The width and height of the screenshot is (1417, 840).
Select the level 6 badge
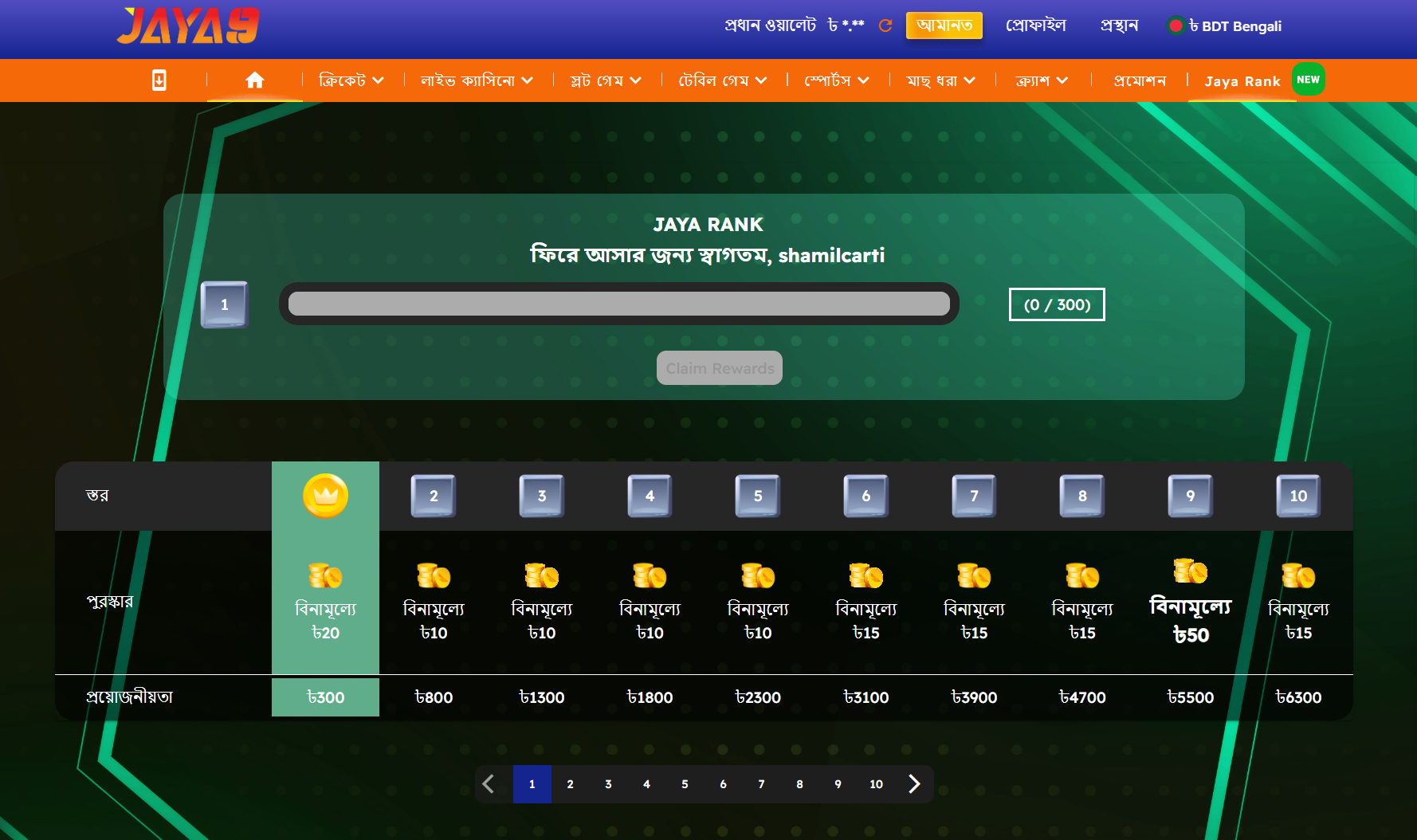(x=866, y=496)
